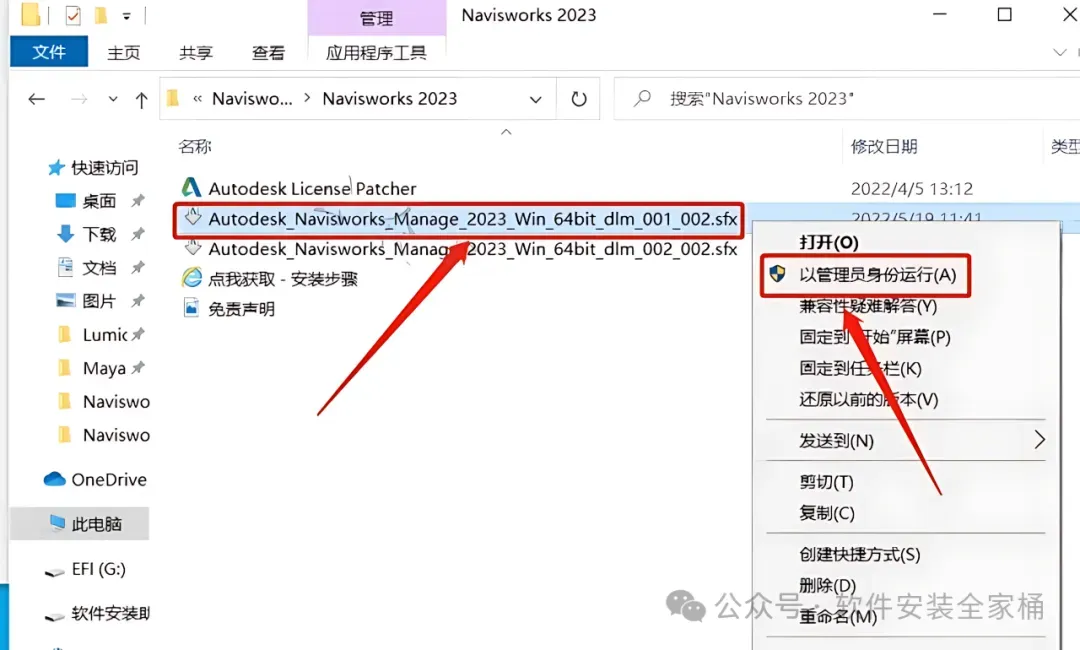Open the EFI (G:) drive
This screenshot has height=650, width=1080.
[x=98, y=569]
